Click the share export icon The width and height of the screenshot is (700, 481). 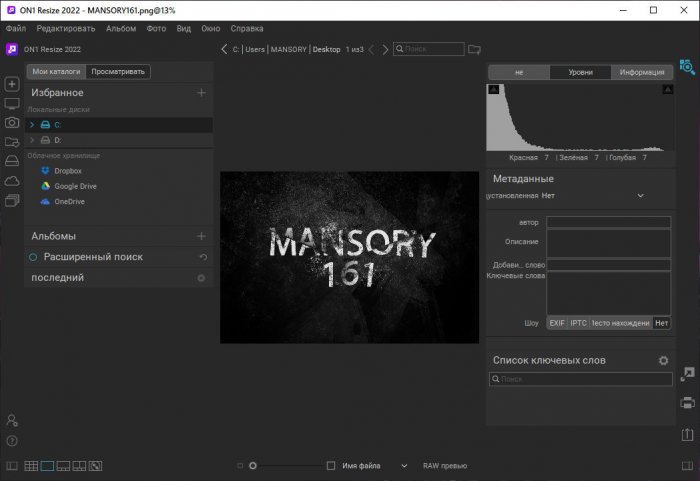click(x=688, y=434)
